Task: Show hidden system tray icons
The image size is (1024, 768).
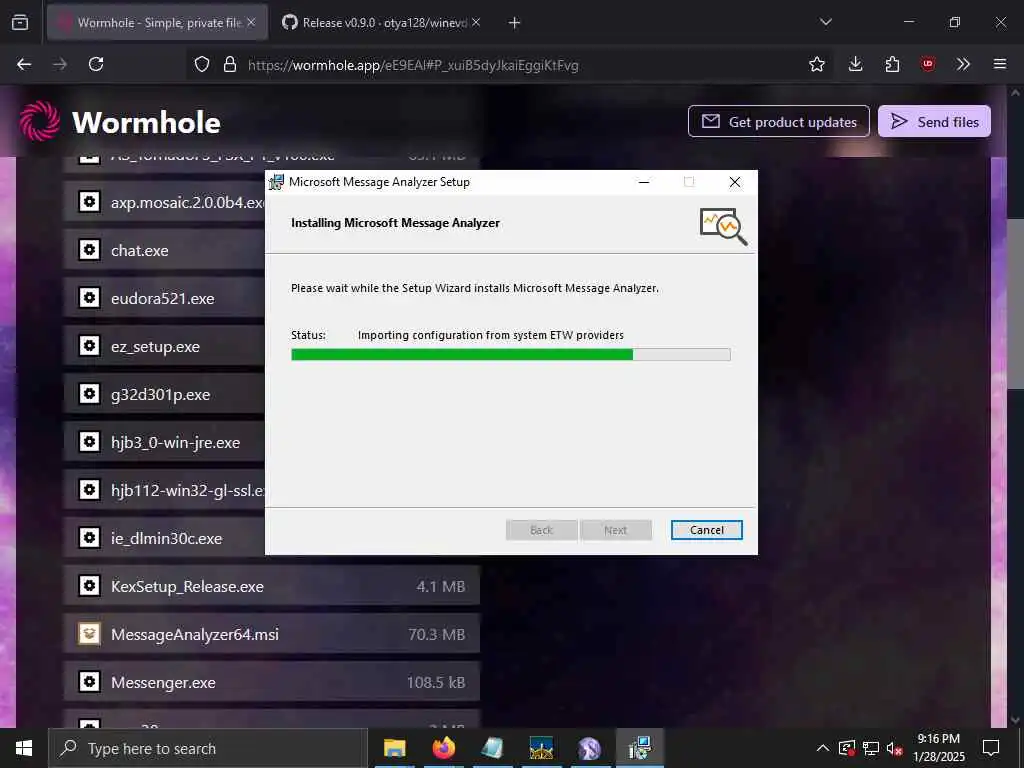Action: coord(823,748)
